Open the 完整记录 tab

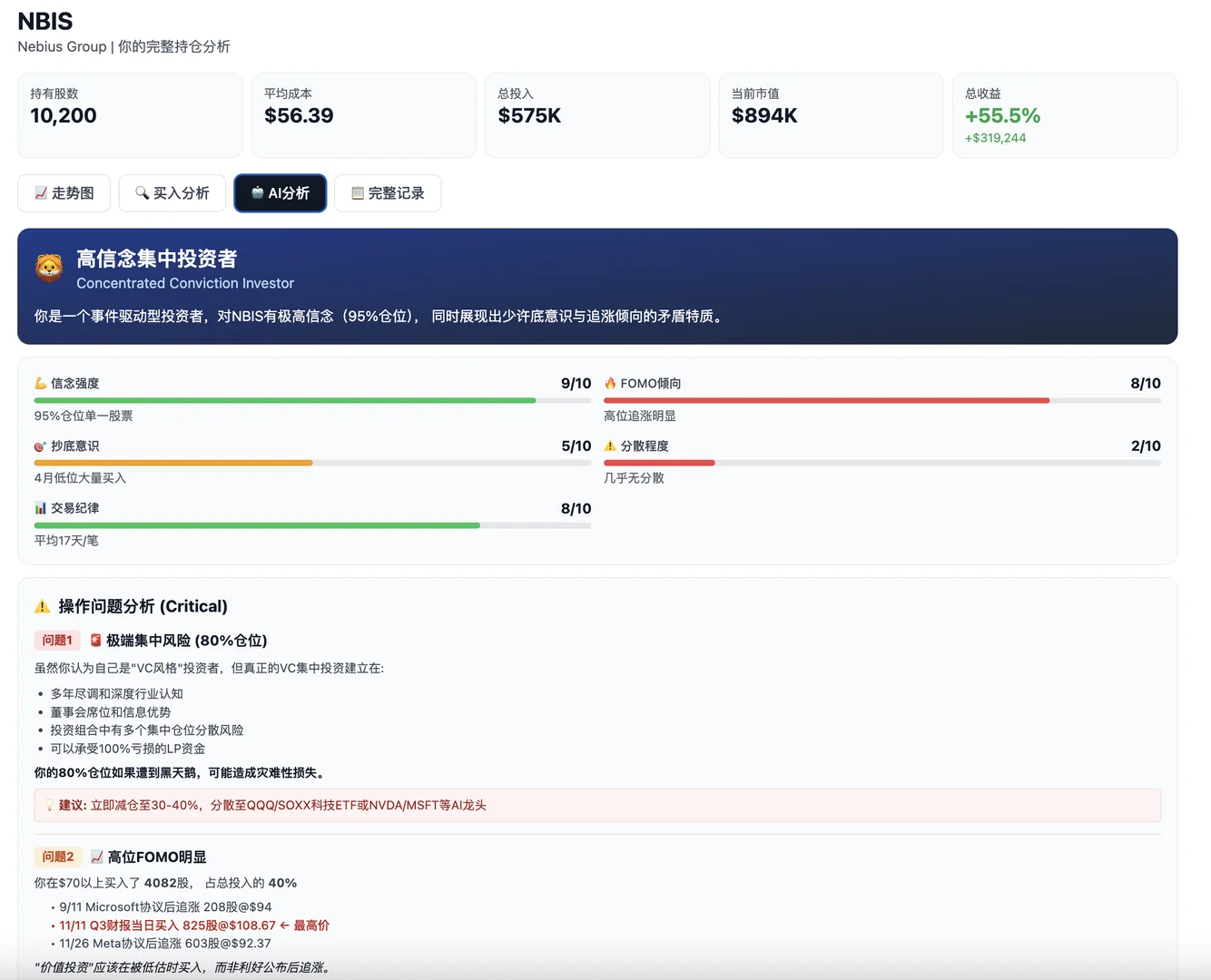388,192
